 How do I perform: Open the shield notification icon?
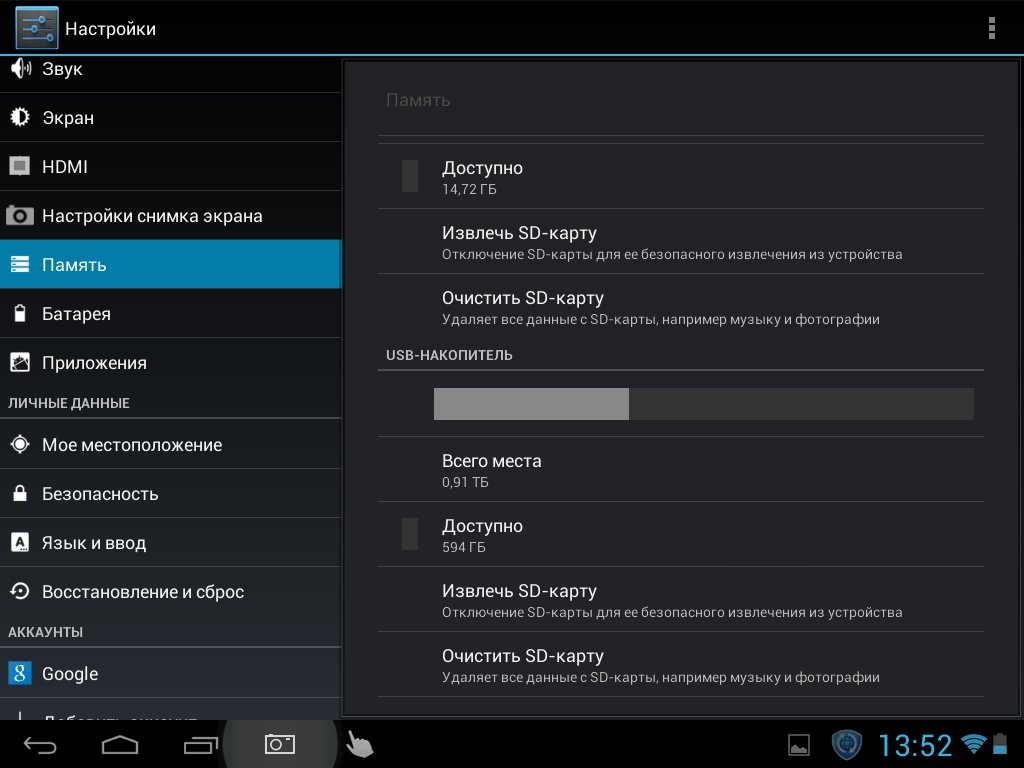847,744
